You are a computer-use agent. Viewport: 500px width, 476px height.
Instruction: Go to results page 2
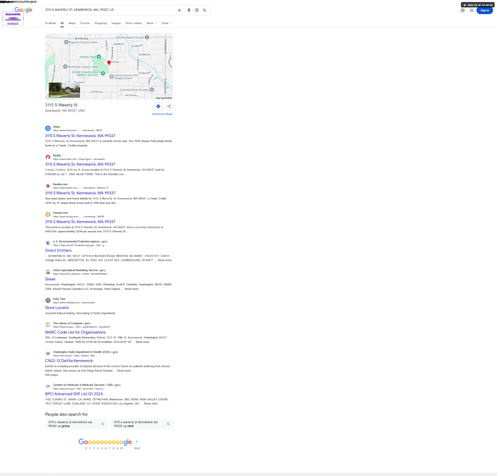click(90, 448)
